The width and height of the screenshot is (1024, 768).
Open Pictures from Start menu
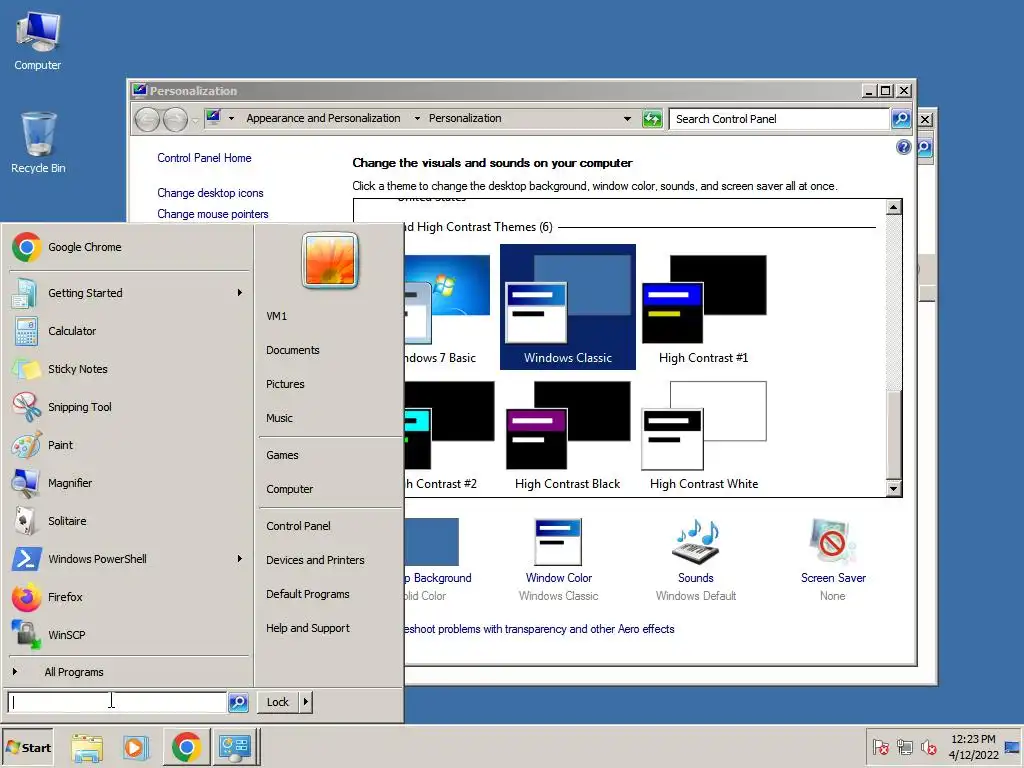click(x=285, y=384)
